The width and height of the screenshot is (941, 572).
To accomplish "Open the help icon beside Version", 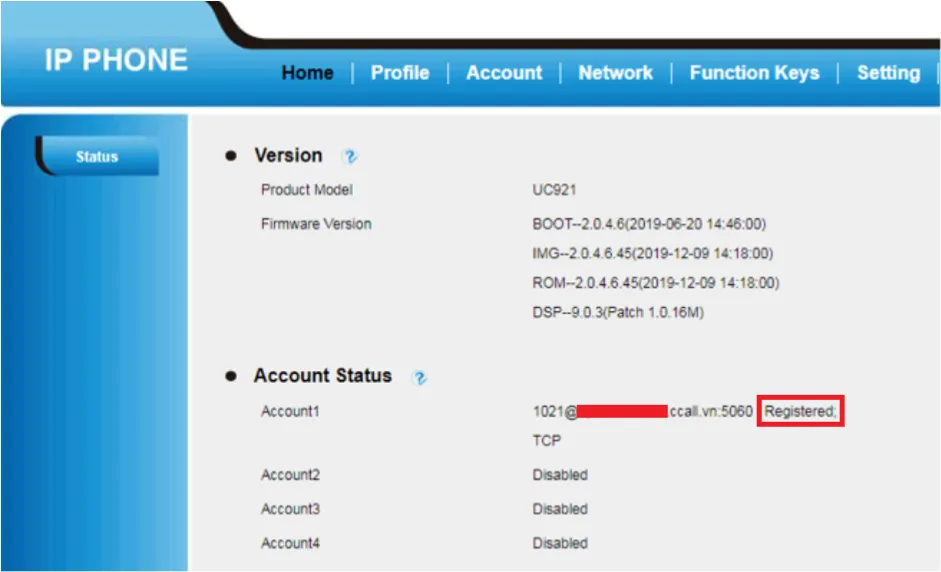I will tap(349, 157).
